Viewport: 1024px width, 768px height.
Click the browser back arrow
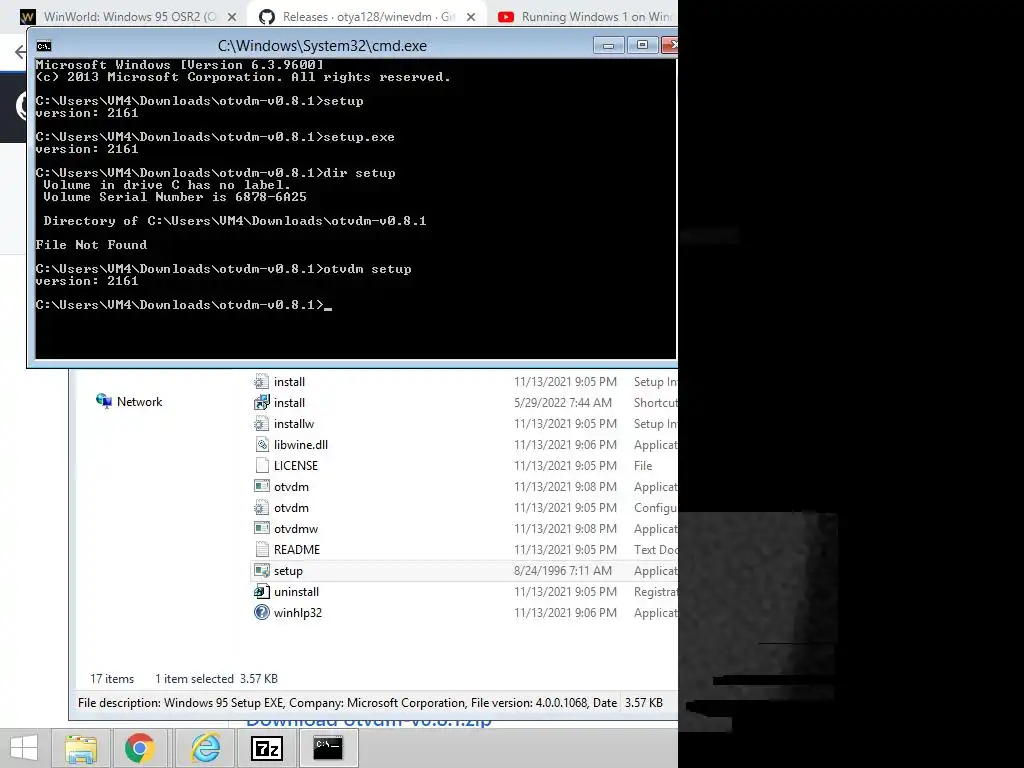[20, 52]
